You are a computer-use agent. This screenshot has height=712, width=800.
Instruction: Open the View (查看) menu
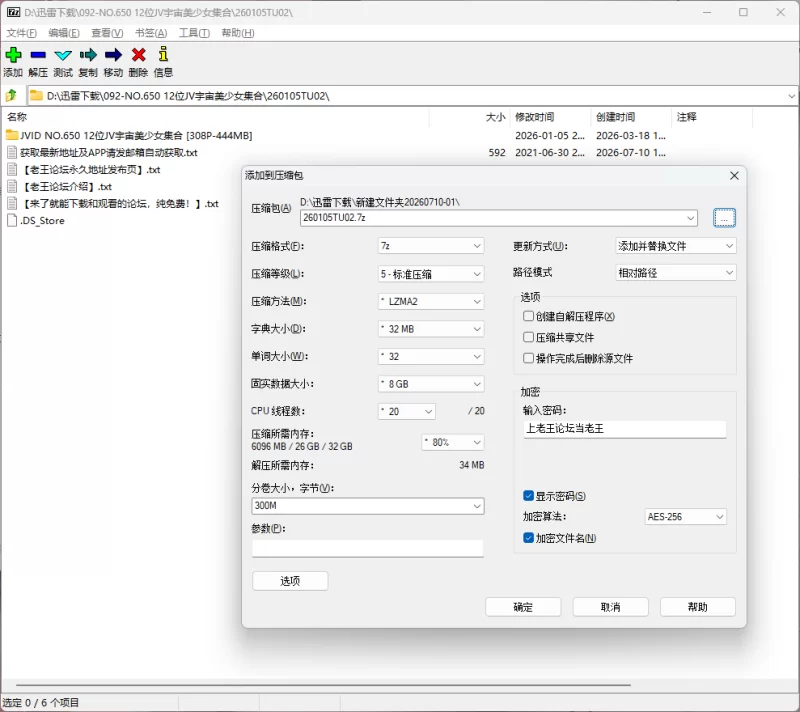pyautogui.click(x=107, y=33)
